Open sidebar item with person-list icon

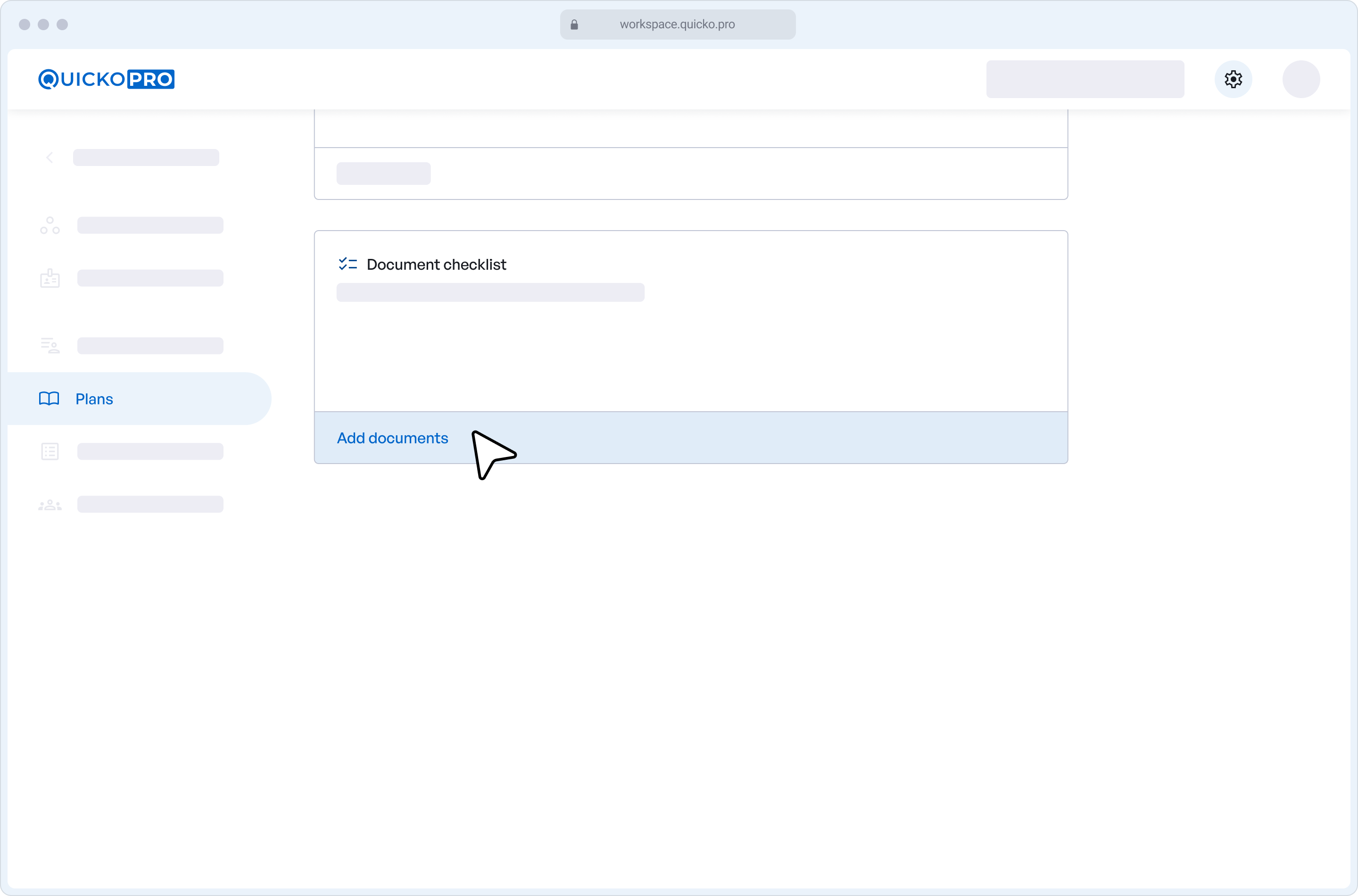50,345
